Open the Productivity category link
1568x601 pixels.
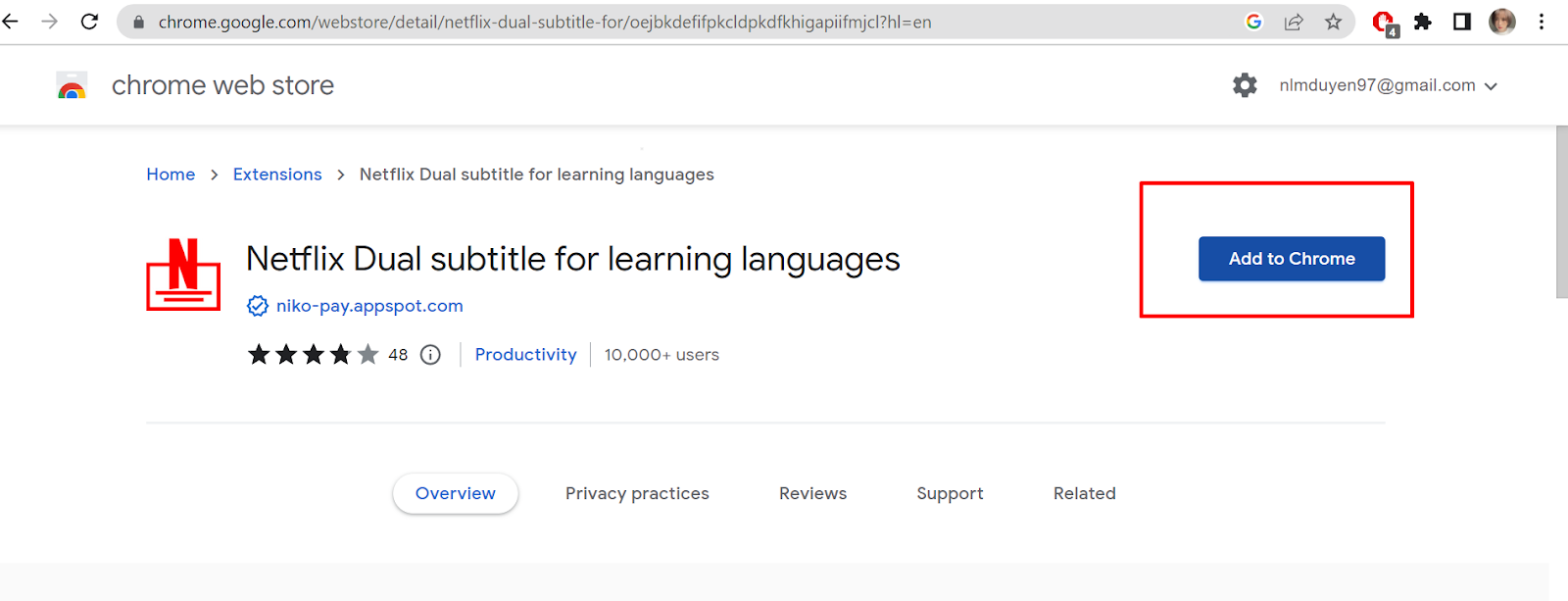(x=526, y=355)
